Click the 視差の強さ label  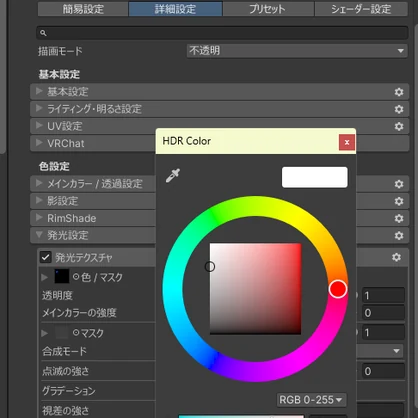click(x=66, y=410)
